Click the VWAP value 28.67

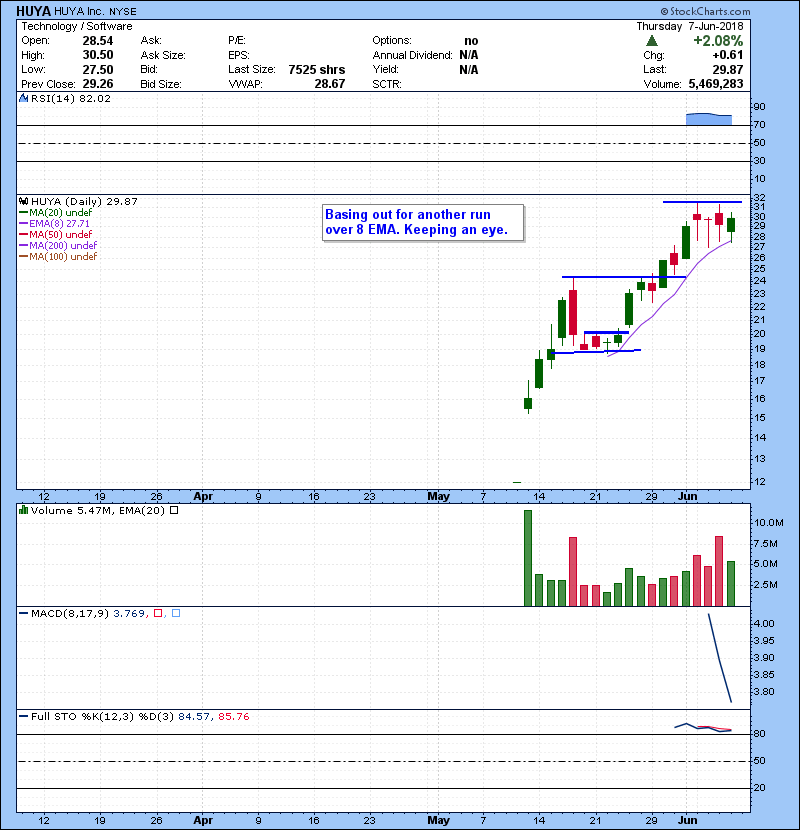[x=330, y=84]
